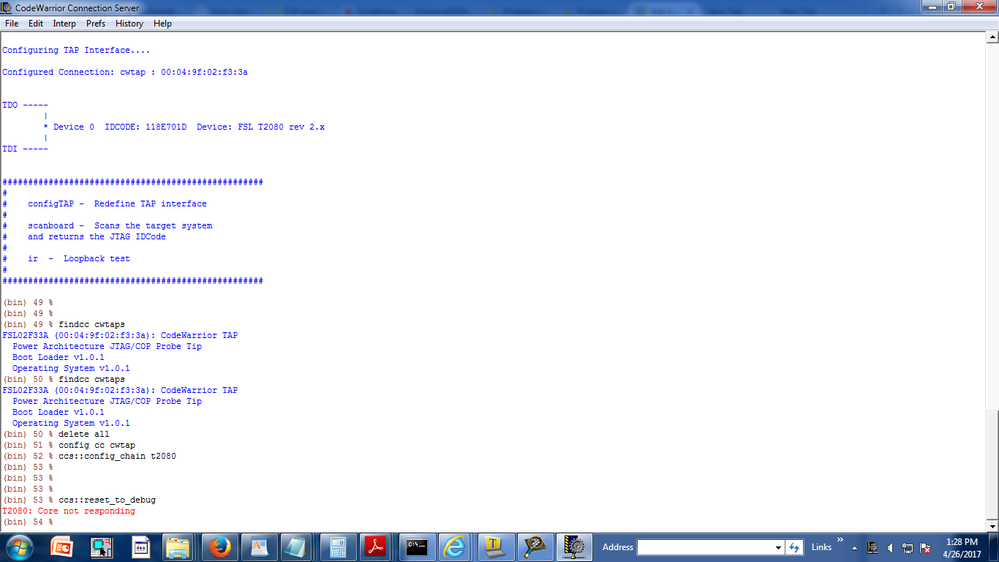Click the "config cc cwtap" command line
The width and height of the screenshot is (999, 562).
(97, 445)
